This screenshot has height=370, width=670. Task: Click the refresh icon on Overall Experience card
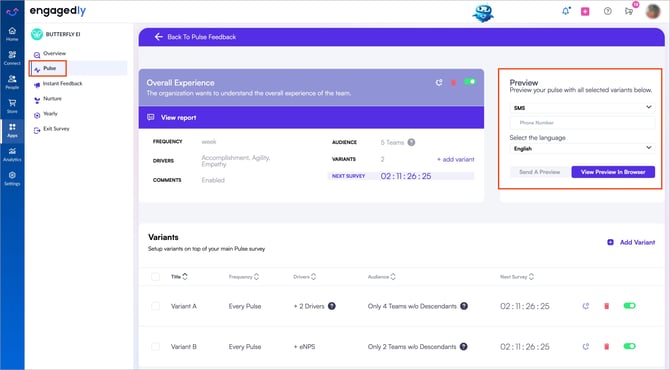tap(439, 82)
